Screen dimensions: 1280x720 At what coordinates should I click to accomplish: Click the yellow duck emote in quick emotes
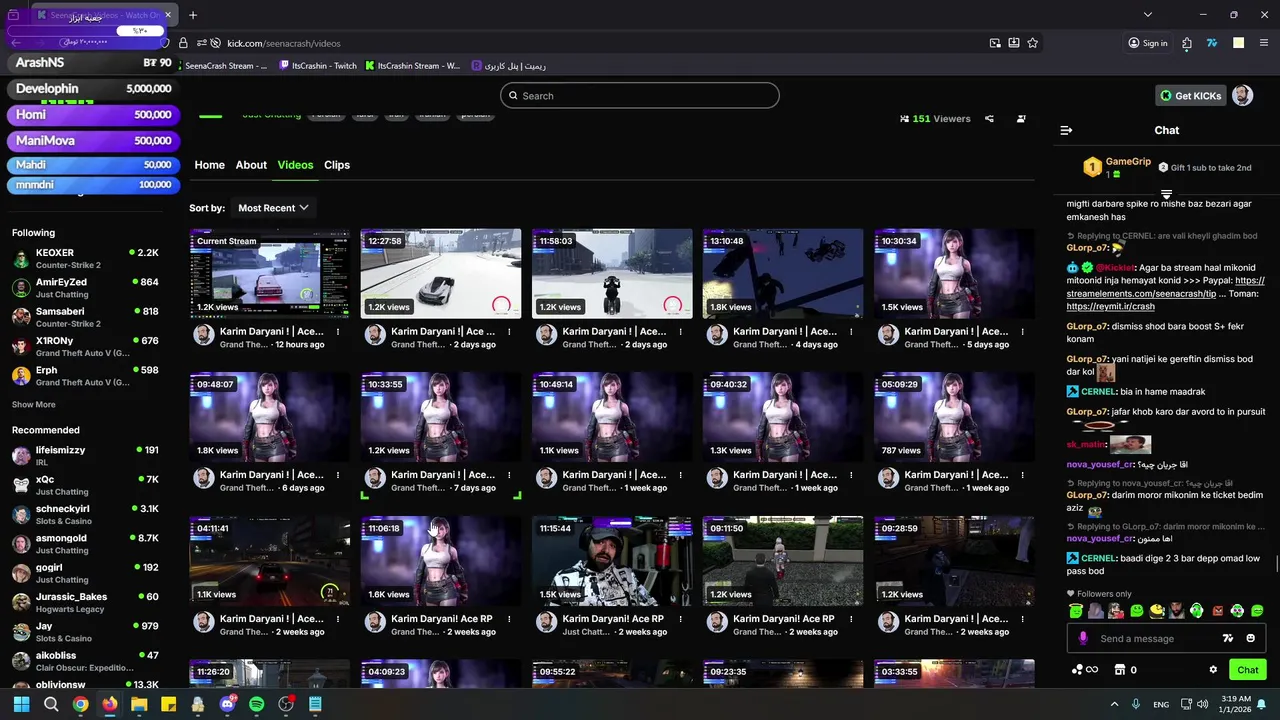point(1157,611)
